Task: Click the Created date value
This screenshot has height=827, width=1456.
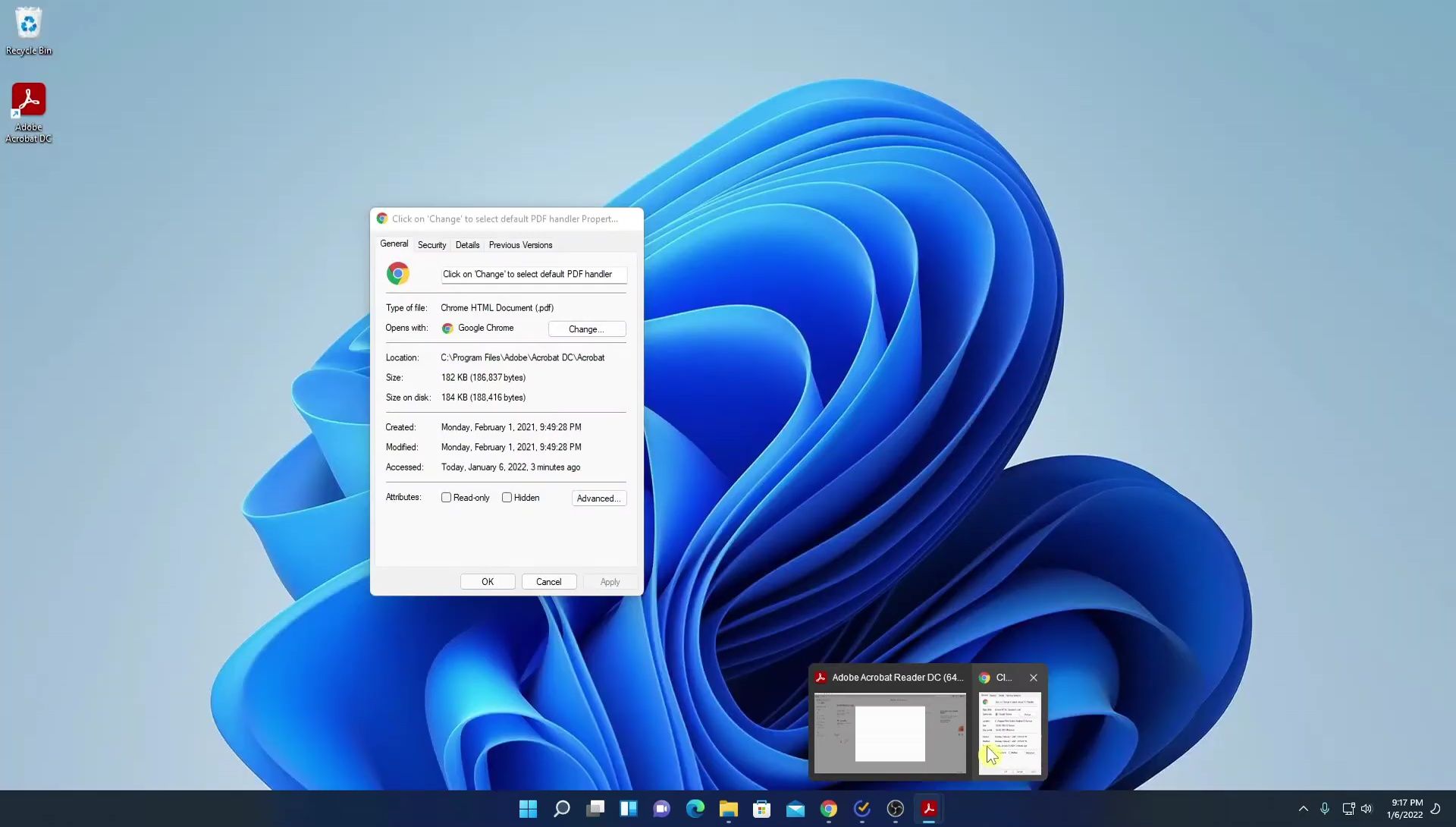Action: point(511,427)
